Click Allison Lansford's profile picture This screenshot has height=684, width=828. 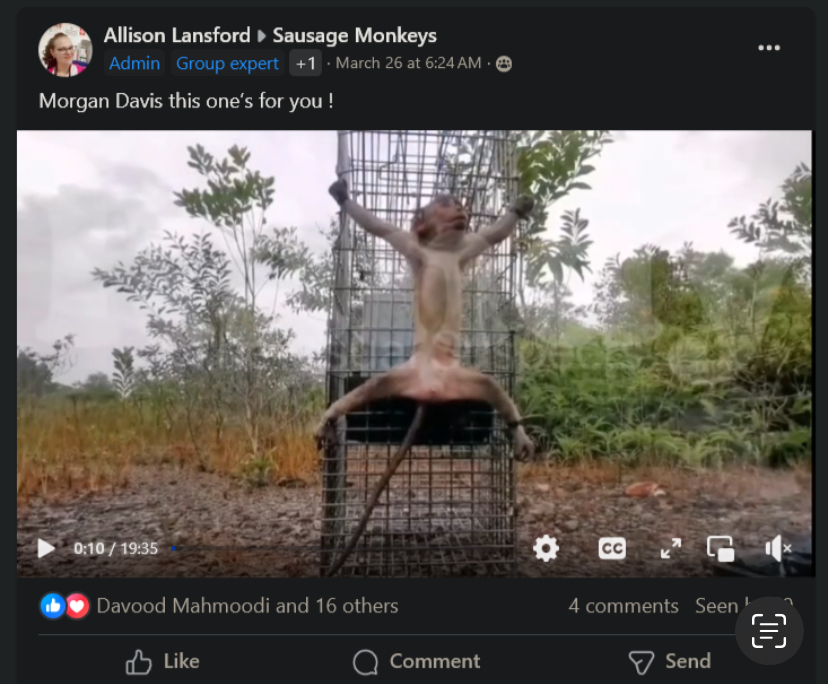(x=65, y=50)
